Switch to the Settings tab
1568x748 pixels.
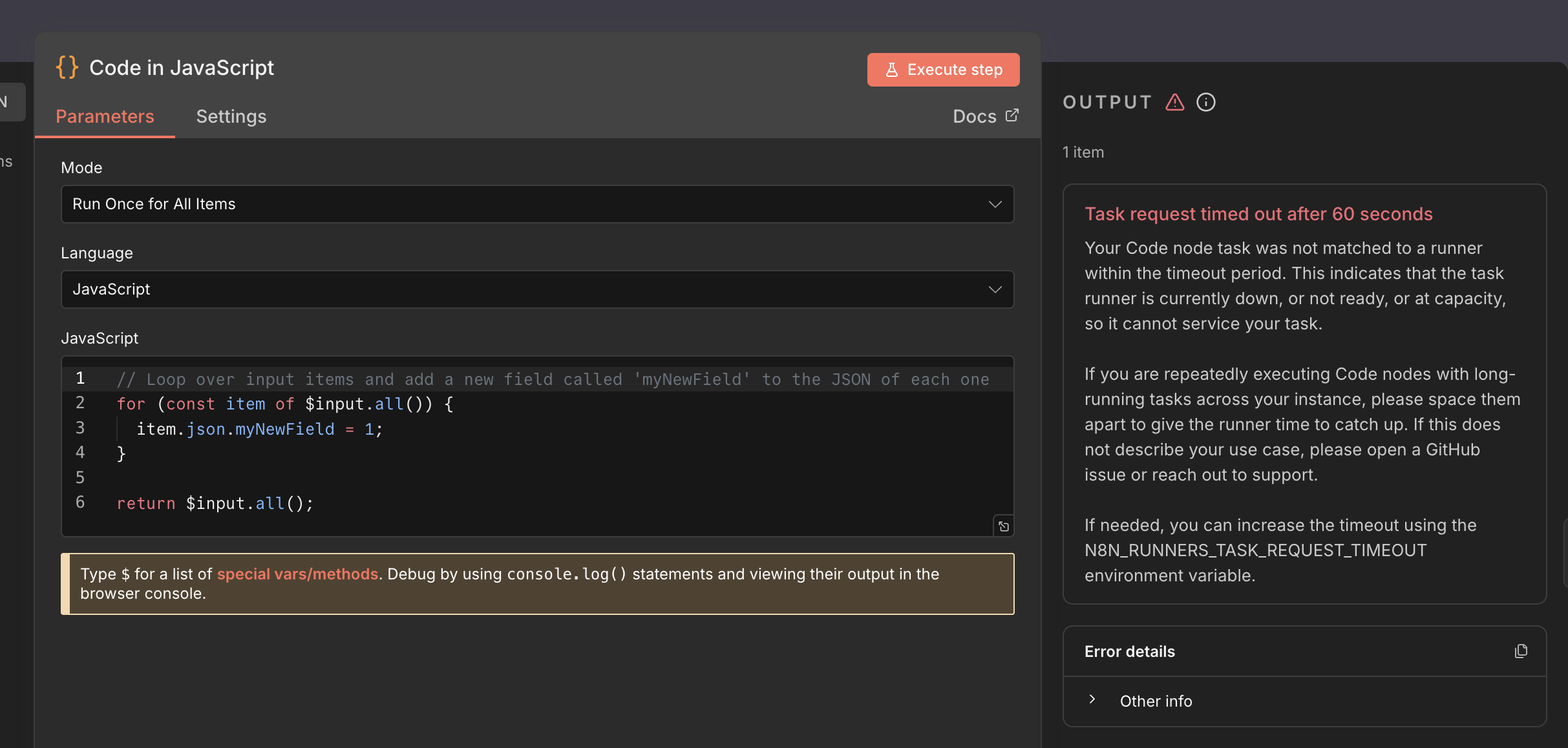pyautogui.click(x=231, y=117)
